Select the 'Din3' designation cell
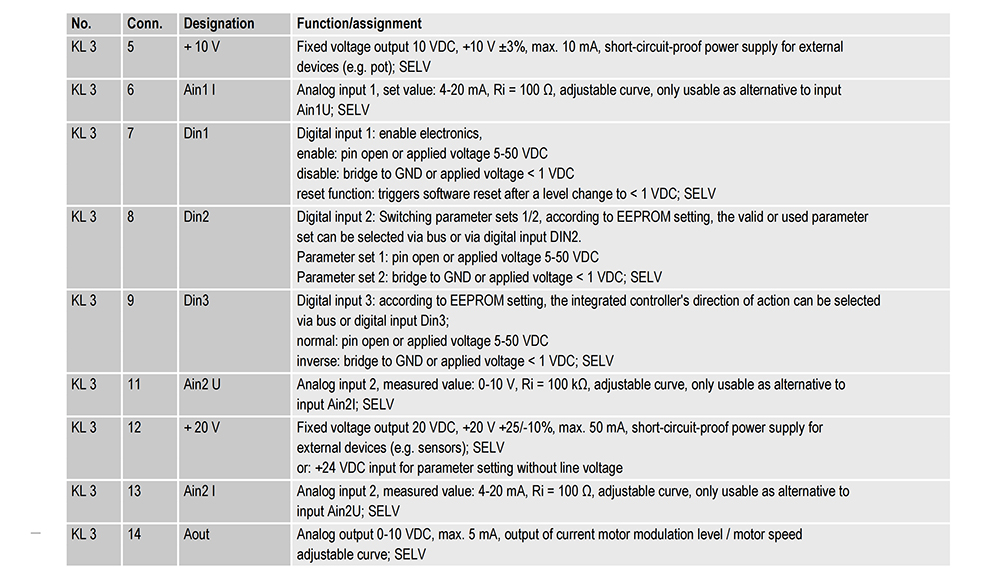The height and width of the screenshot is (588, 1000). click(x=197, y=300)
